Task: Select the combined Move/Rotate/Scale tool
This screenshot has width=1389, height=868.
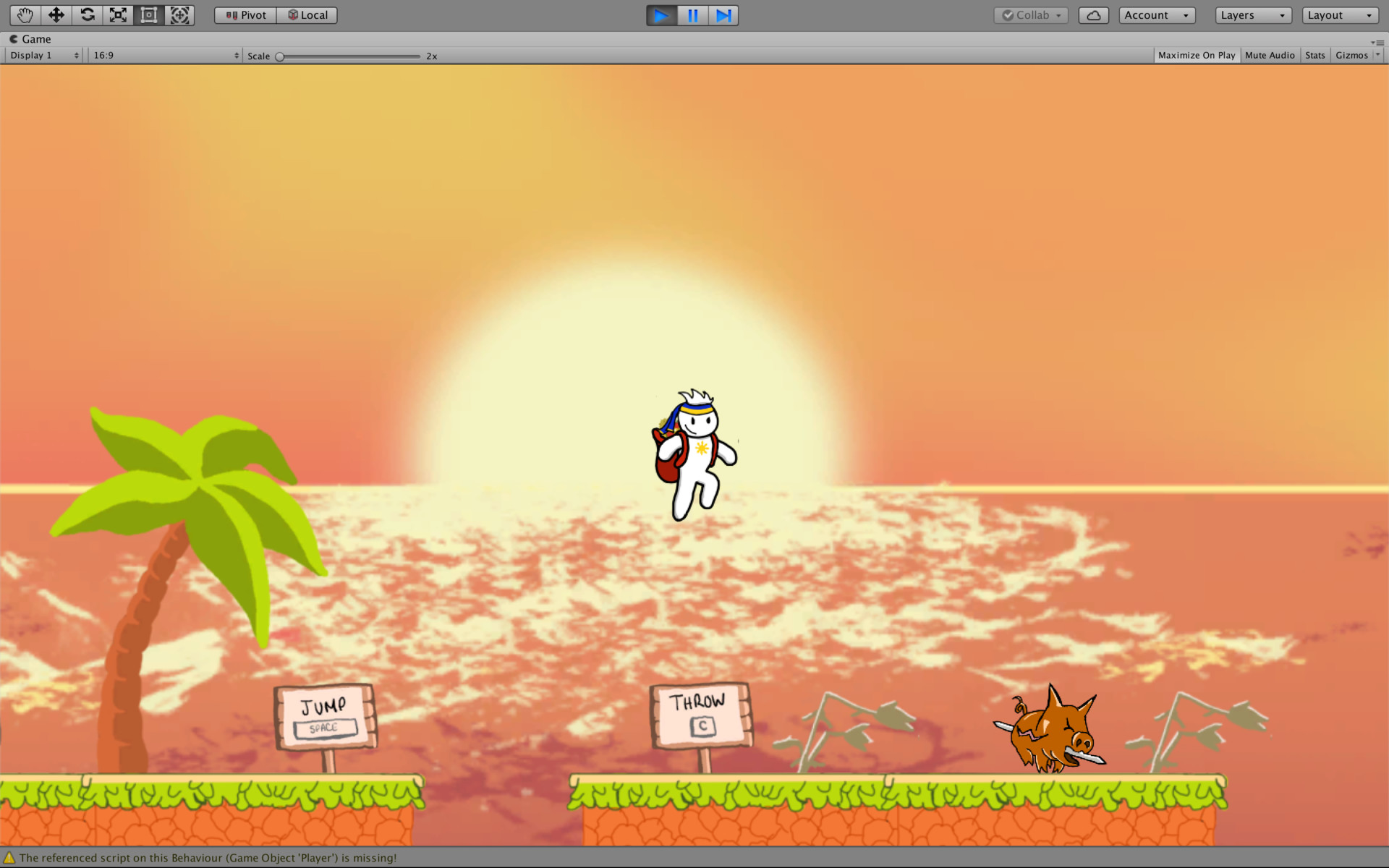Action: [179, 14]
